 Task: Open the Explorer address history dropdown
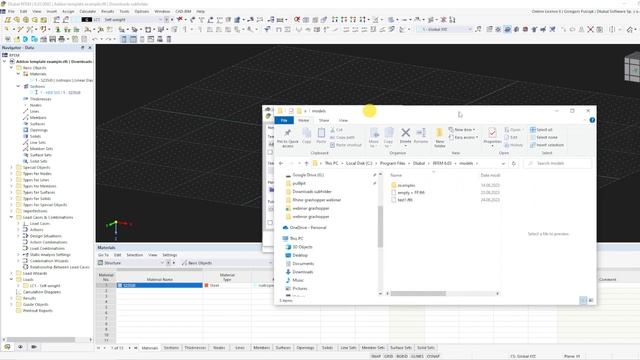[x=503, y=163]
